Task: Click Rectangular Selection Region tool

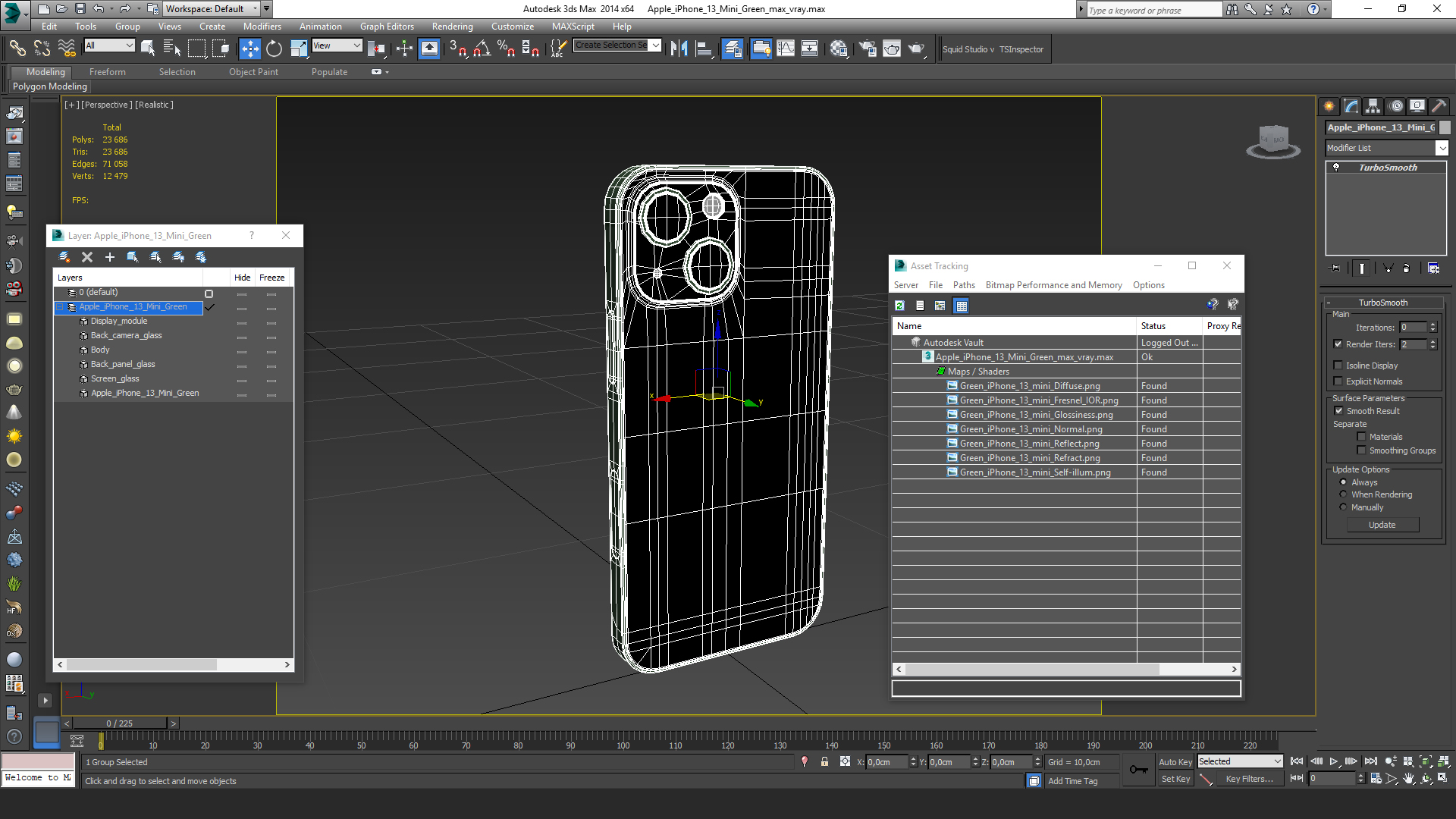Action: coord(196,49)
